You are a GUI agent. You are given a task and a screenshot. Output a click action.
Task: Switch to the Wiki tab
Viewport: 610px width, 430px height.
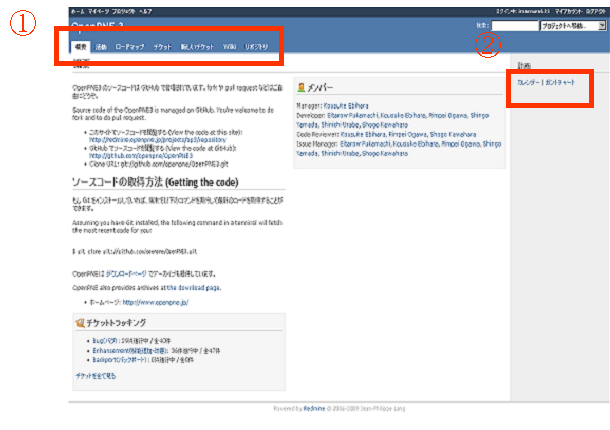(x=230, y=47)
